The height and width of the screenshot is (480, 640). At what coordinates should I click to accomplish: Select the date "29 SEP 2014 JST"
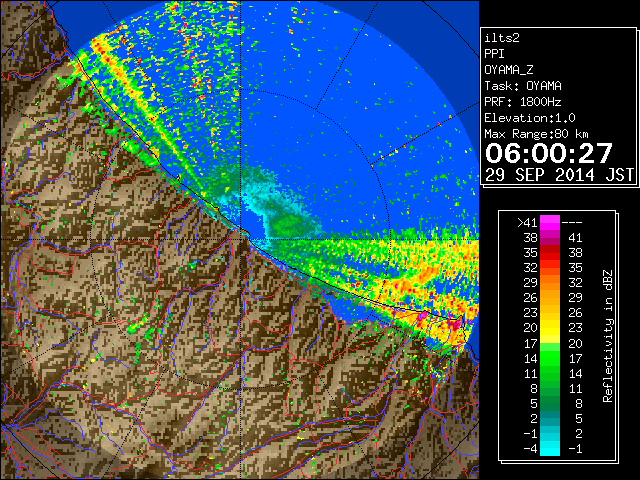pos(560,175)
